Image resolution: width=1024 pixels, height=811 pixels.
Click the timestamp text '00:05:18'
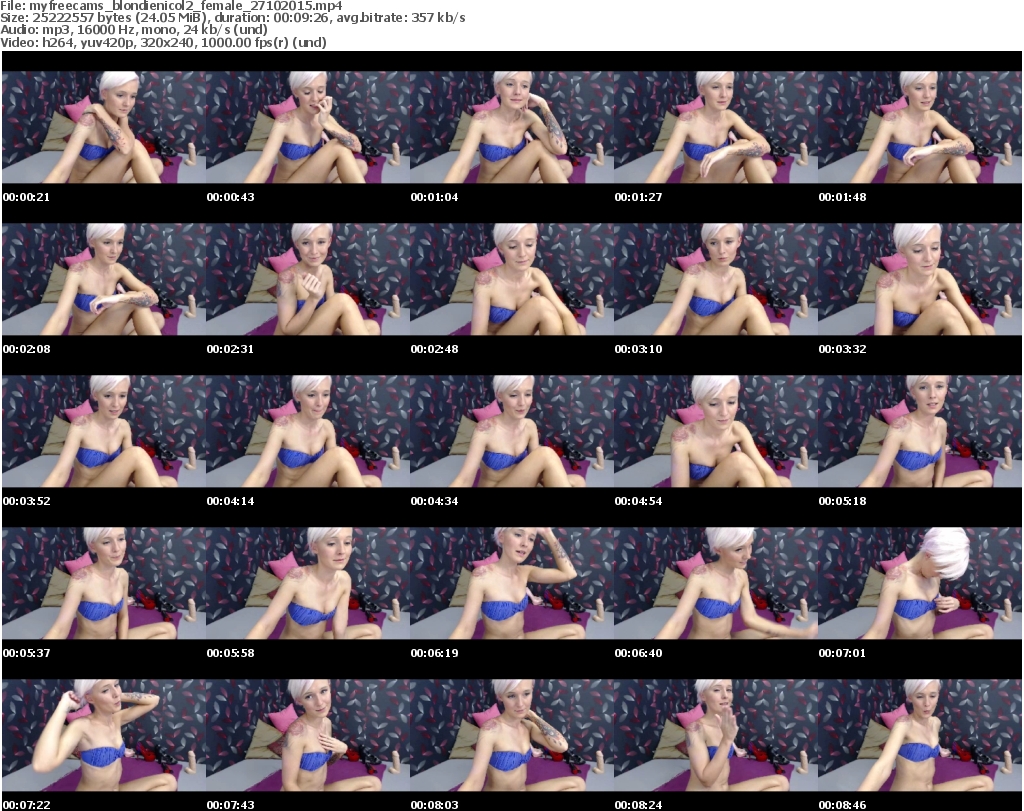pyautogui.click(x=842, y=501)
